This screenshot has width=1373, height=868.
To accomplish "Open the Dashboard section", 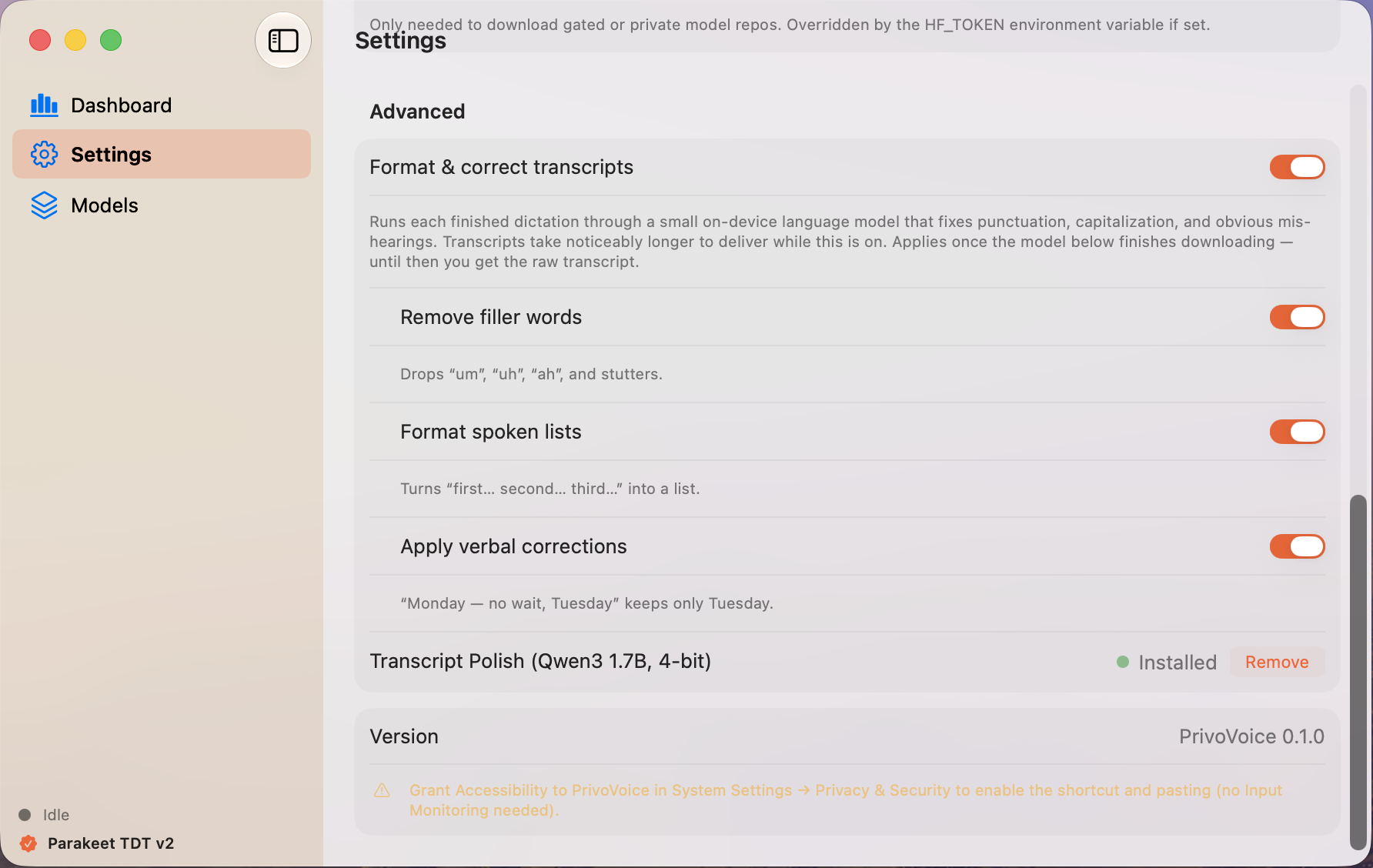I will click(x=162, y=105).
